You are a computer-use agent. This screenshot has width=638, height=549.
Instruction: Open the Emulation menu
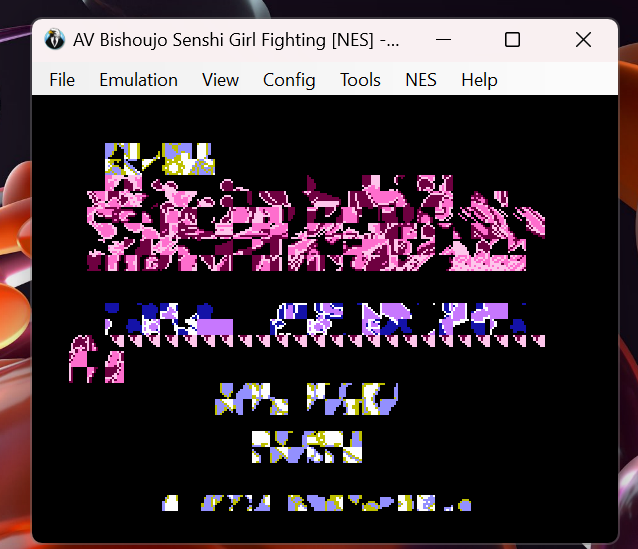pyautogui.click(x=138, y=80)
